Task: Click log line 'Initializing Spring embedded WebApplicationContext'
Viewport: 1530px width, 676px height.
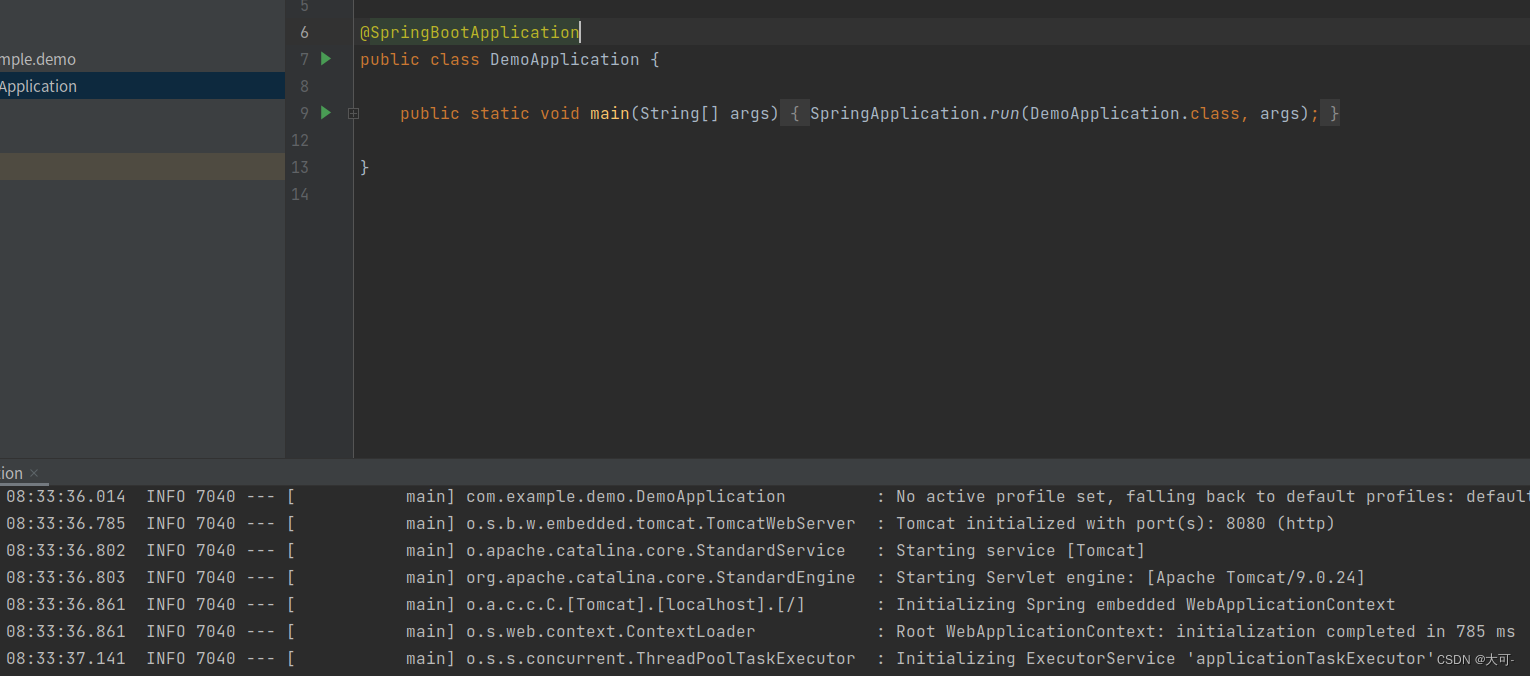Action: [1145, 604]
